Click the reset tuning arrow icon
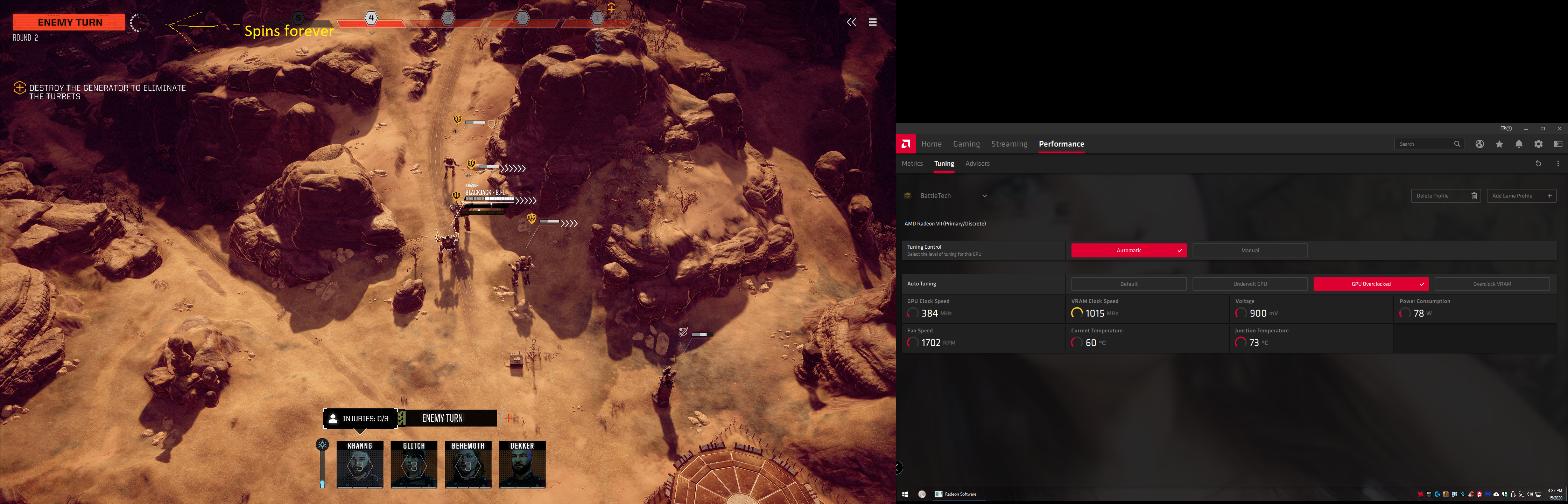This screenshot has width=1568, height=504. [1538, 163]
